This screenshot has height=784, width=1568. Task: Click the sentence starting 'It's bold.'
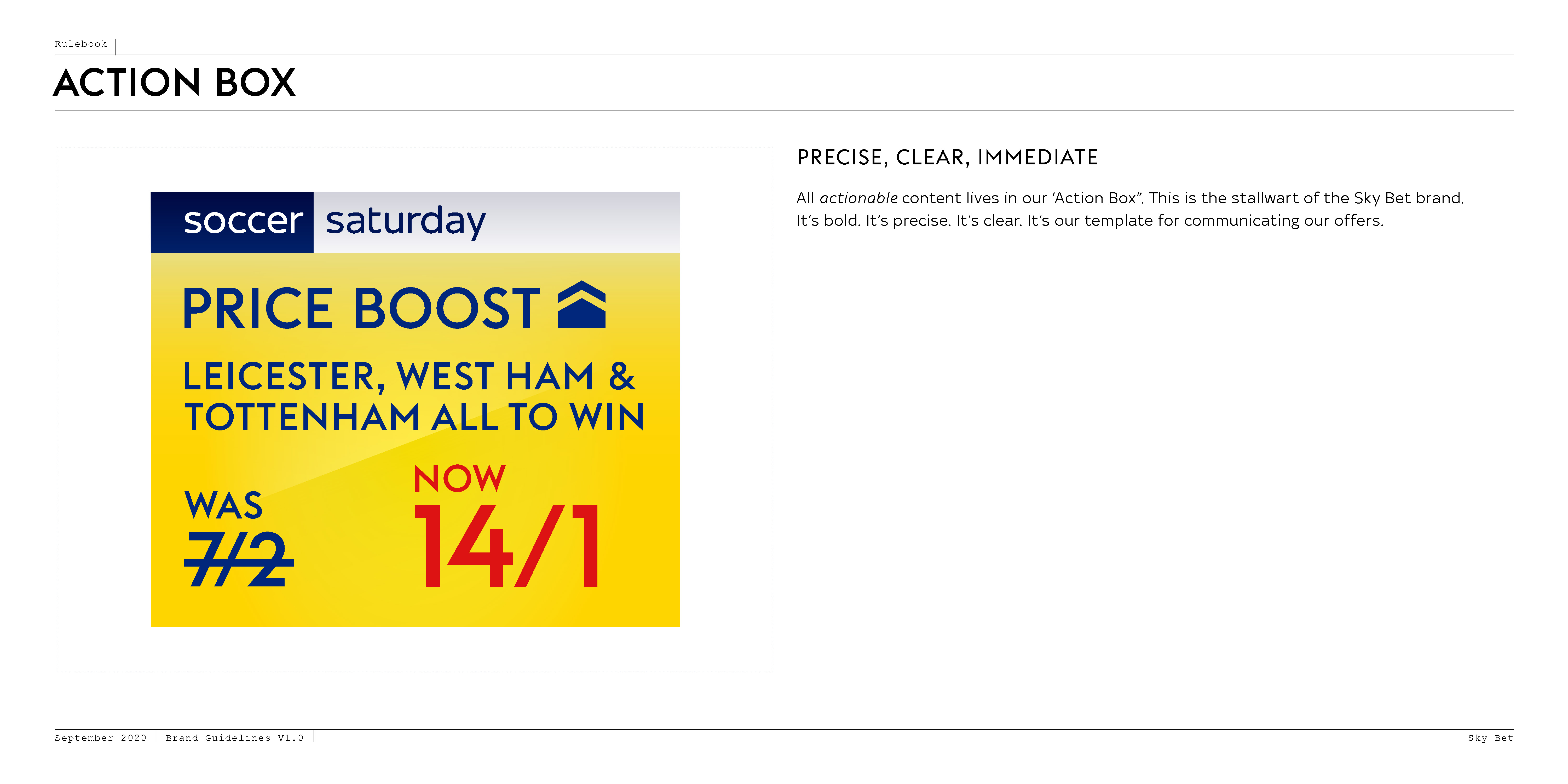[1089, 220]
